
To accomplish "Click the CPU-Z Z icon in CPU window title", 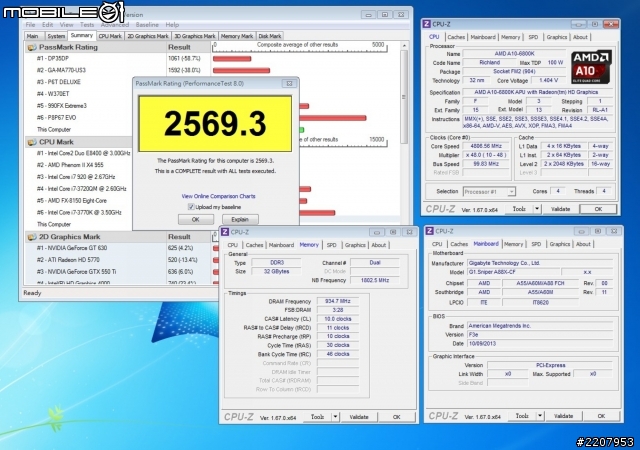I will click(x=427, y=24).
